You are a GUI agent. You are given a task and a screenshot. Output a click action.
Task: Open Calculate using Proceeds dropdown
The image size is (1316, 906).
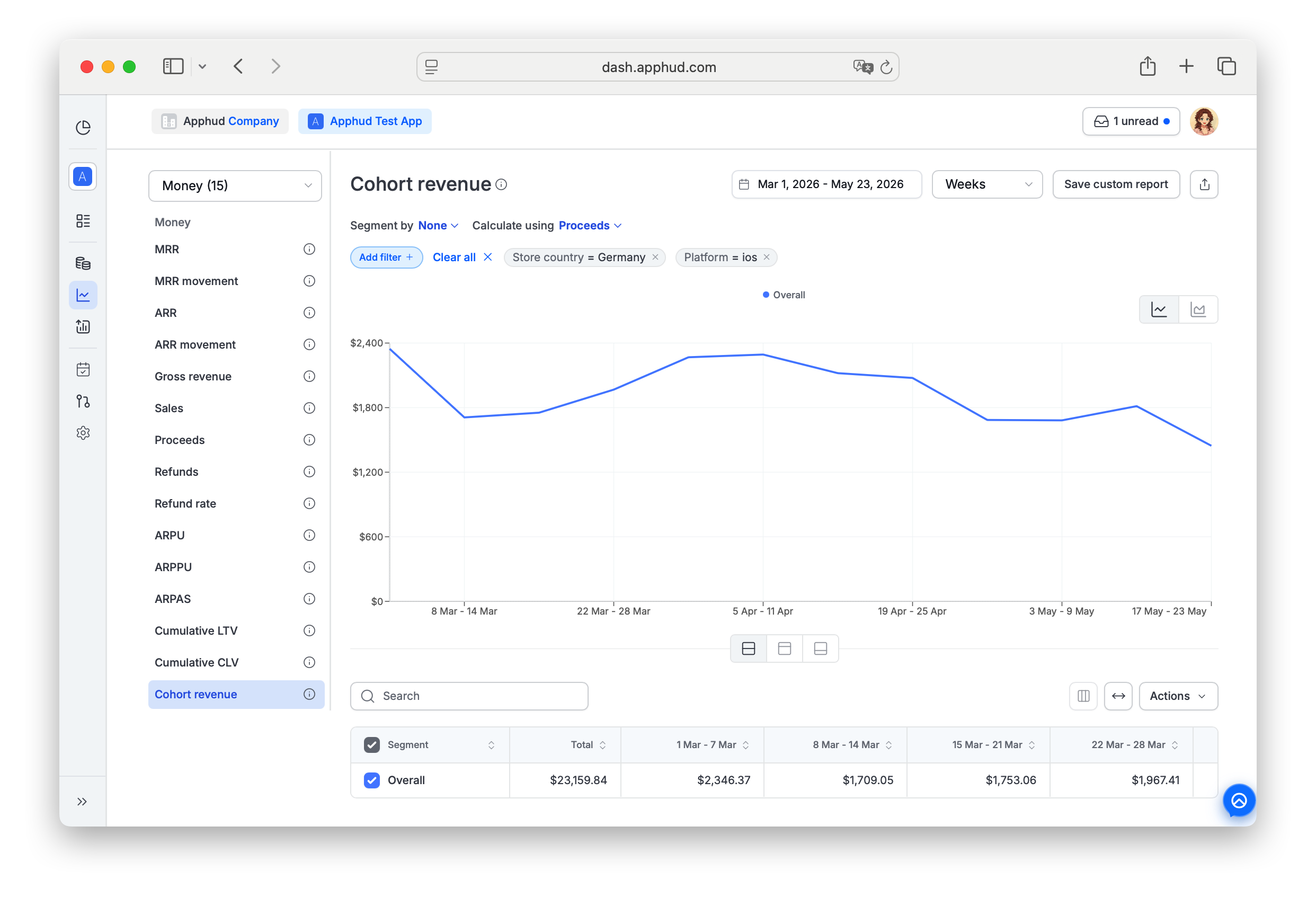pos(591,226)
